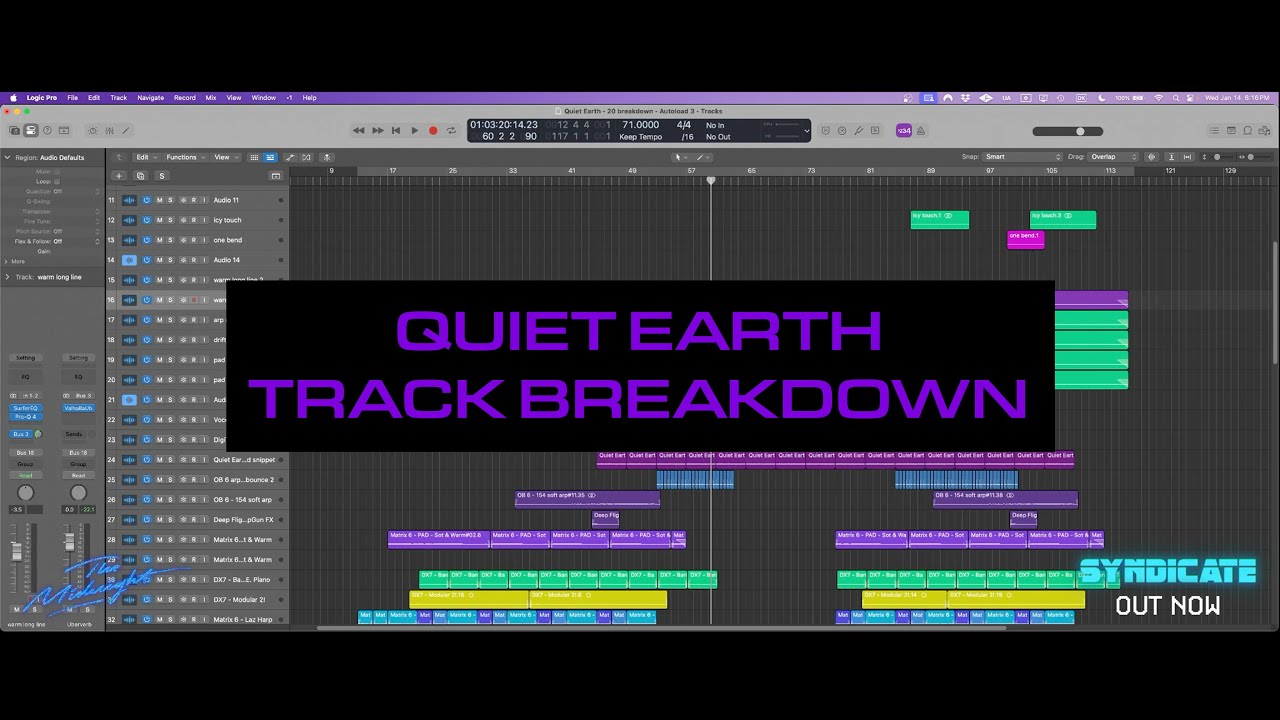Toggle global Solo S button
Viewport: 1280px width, 720px height.
tap(162, 176)
